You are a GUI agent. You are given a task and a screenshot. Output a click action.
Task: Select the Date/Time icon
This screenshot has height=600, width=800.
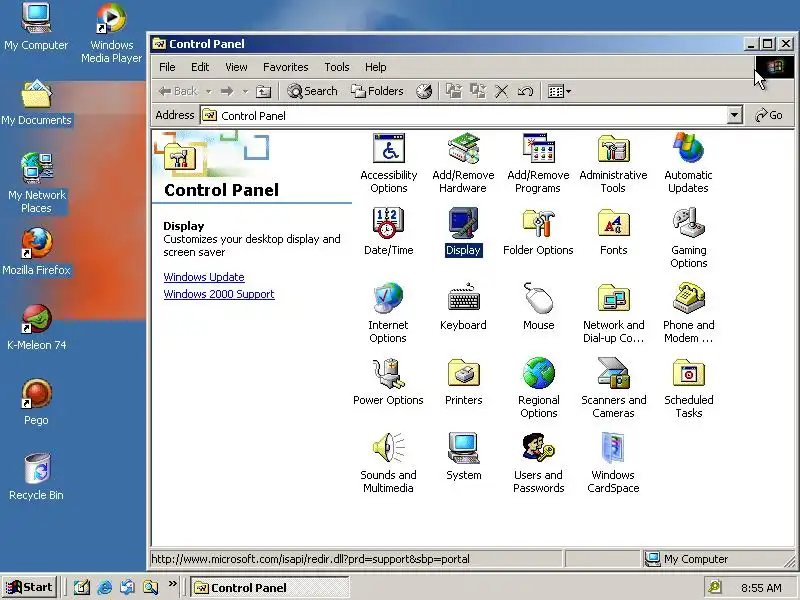[x=388, y=232]
